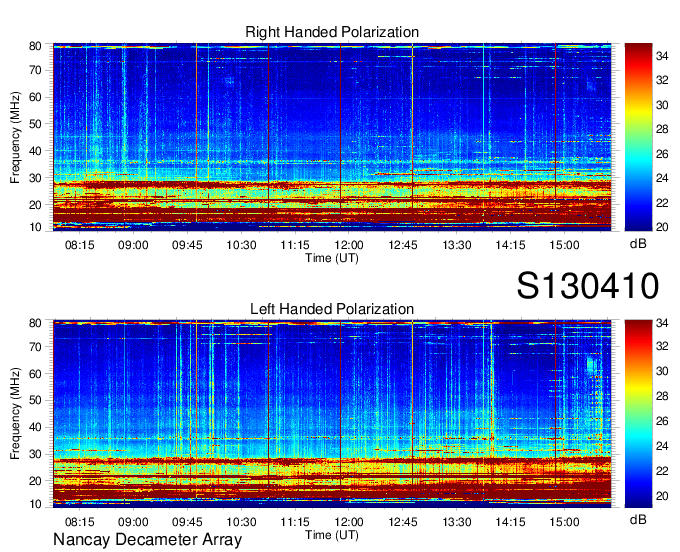
Task: Click the "50" MHz tick of the Right Handed plot
Action: click(35, 124)
